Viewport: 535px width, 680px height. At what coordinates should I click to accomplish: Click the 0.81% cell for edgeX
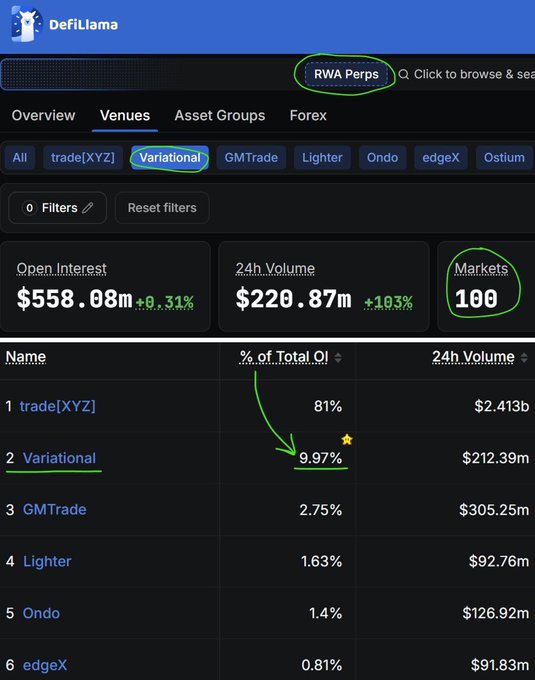pyautogui.click(x=322, y=665)
